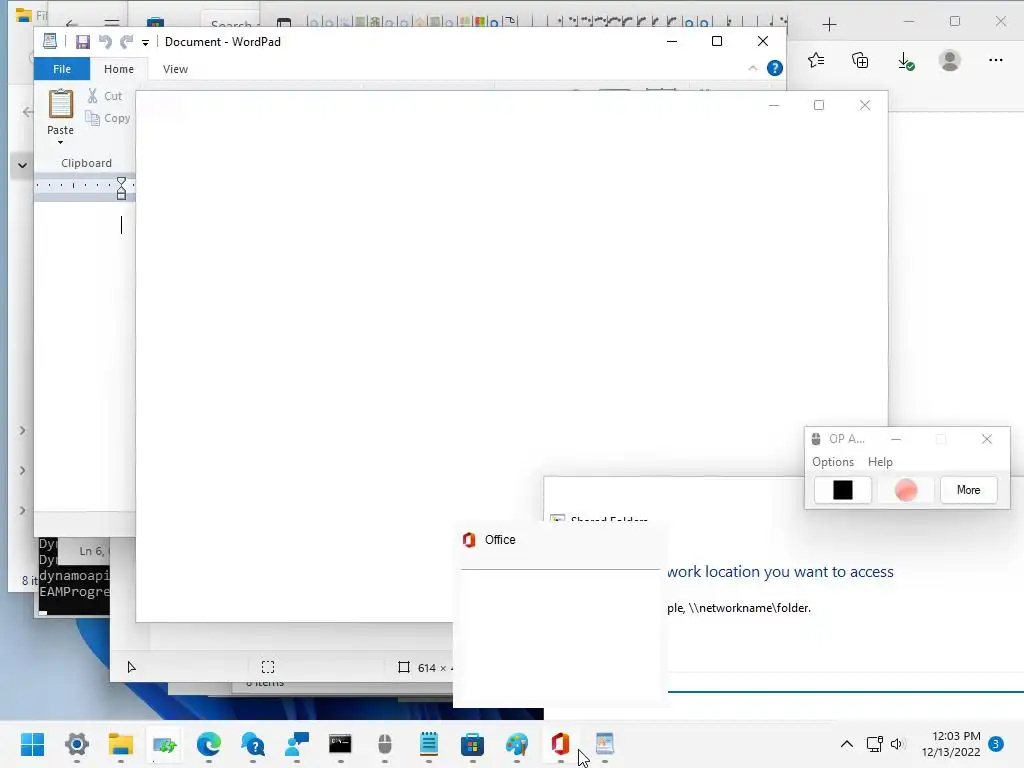Image resolution: width=1024 pixels, height=768 pixels.
Task: Open volume icon in system tray
Action: click(897, 744)
